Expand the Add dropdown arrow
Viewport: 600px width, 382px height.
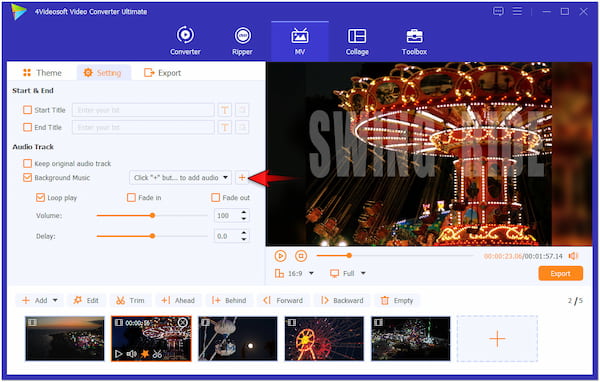55,300
